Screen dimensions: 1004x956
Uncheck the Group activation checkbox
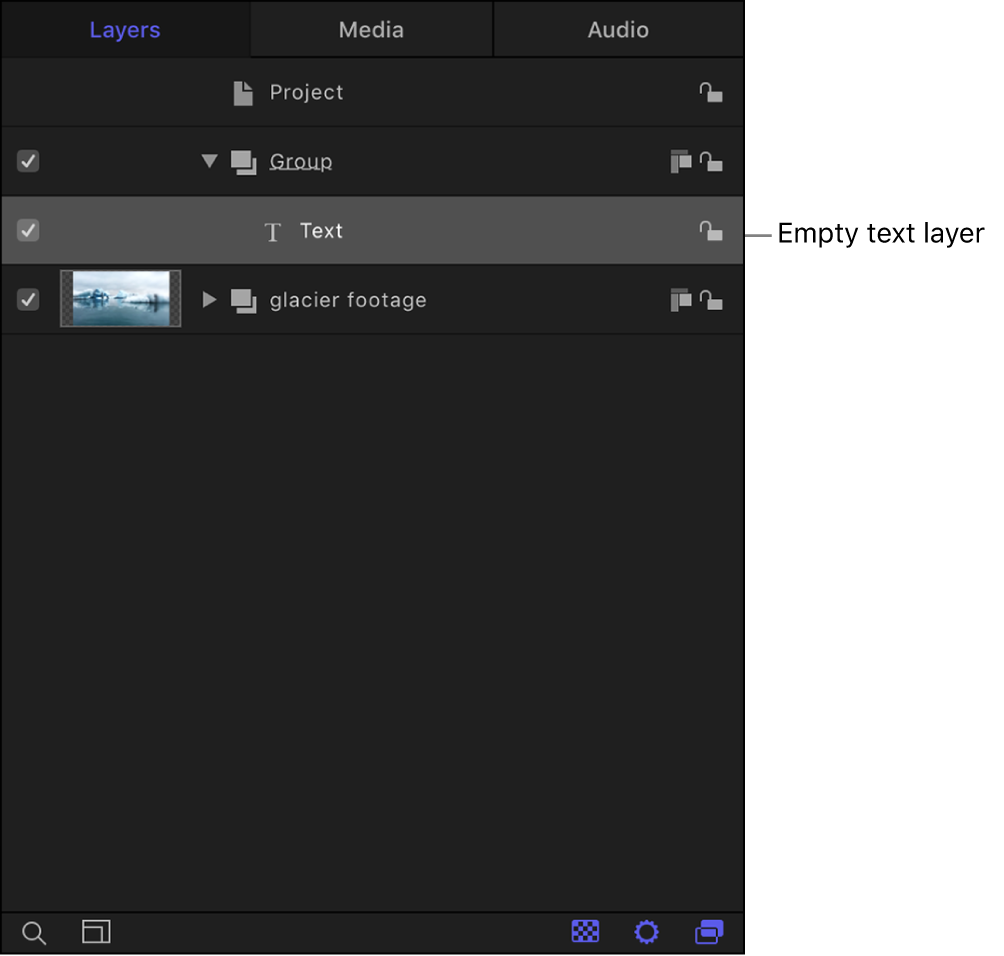click(28, 161)
